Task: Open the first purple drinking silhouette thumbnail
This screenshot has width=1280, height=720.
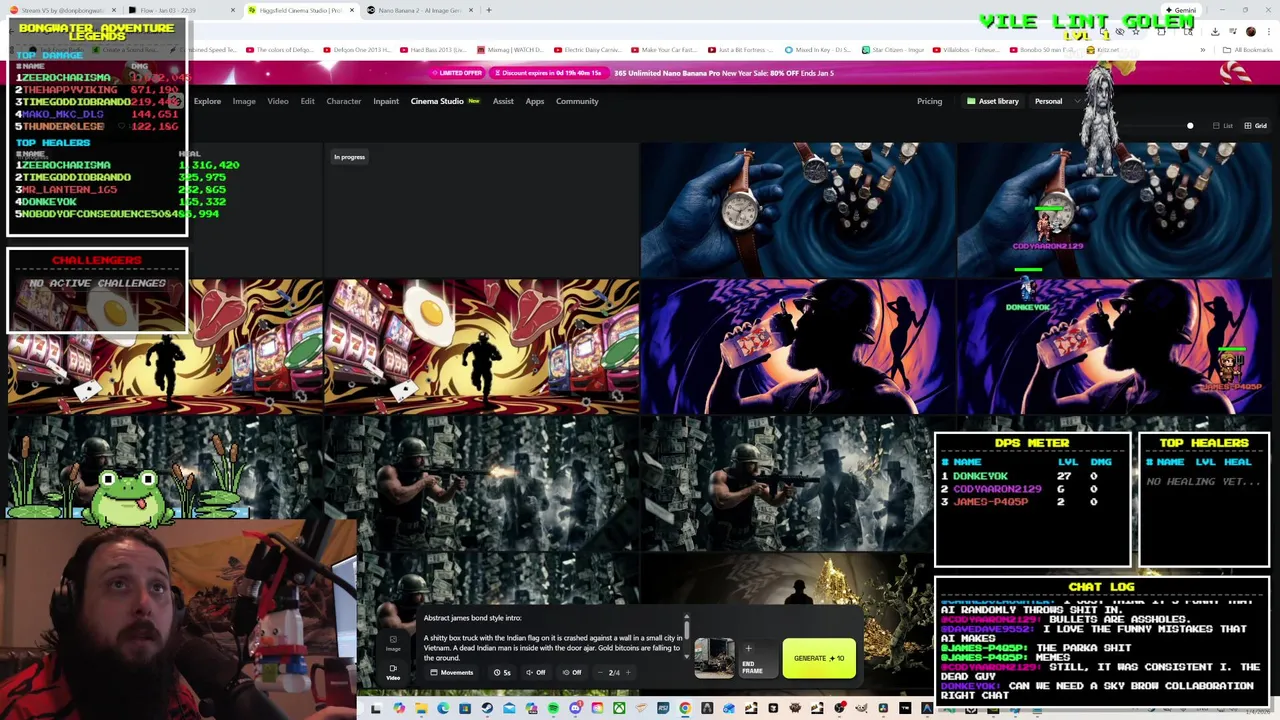Action: pyautogui.click(x=797, y=346)
